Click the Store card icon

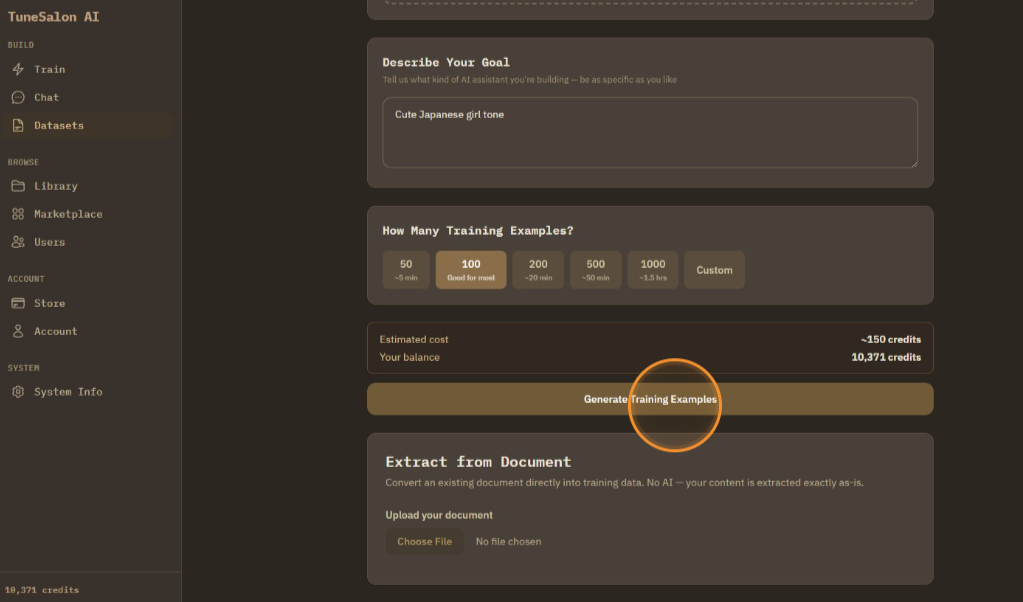[x=18, y=303]
